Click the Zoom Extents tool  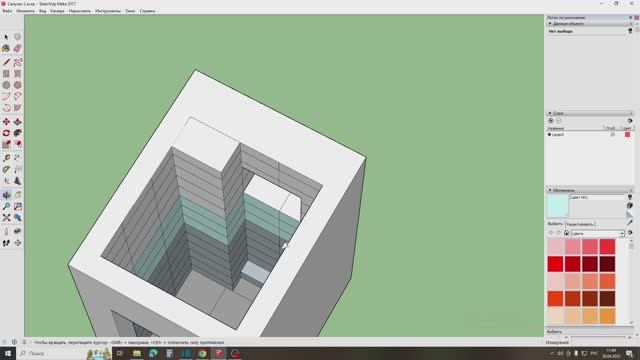[6, 218]
